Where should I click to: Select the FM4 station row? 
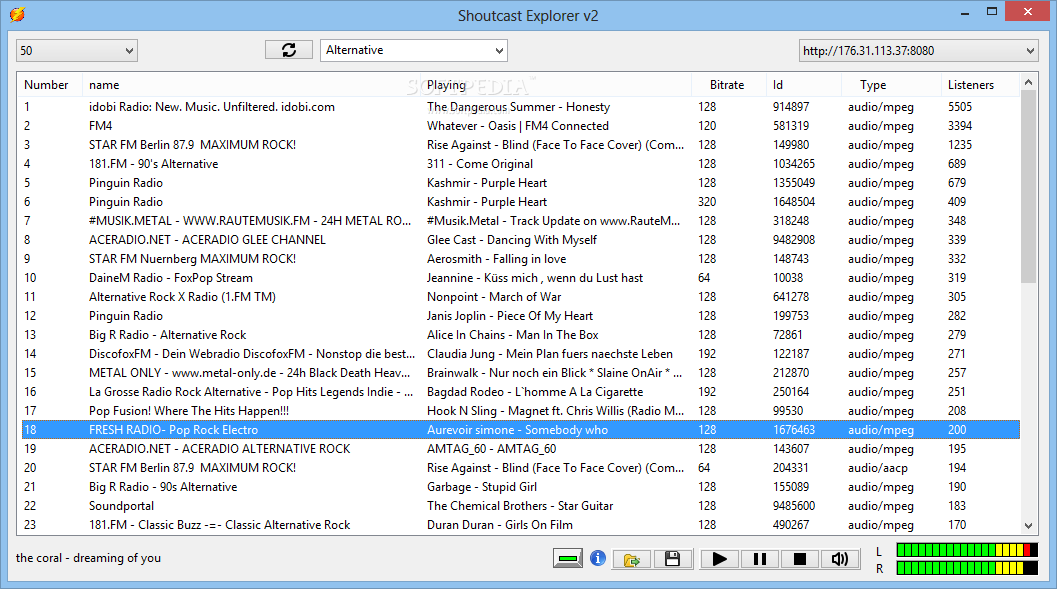coord(520,125)
